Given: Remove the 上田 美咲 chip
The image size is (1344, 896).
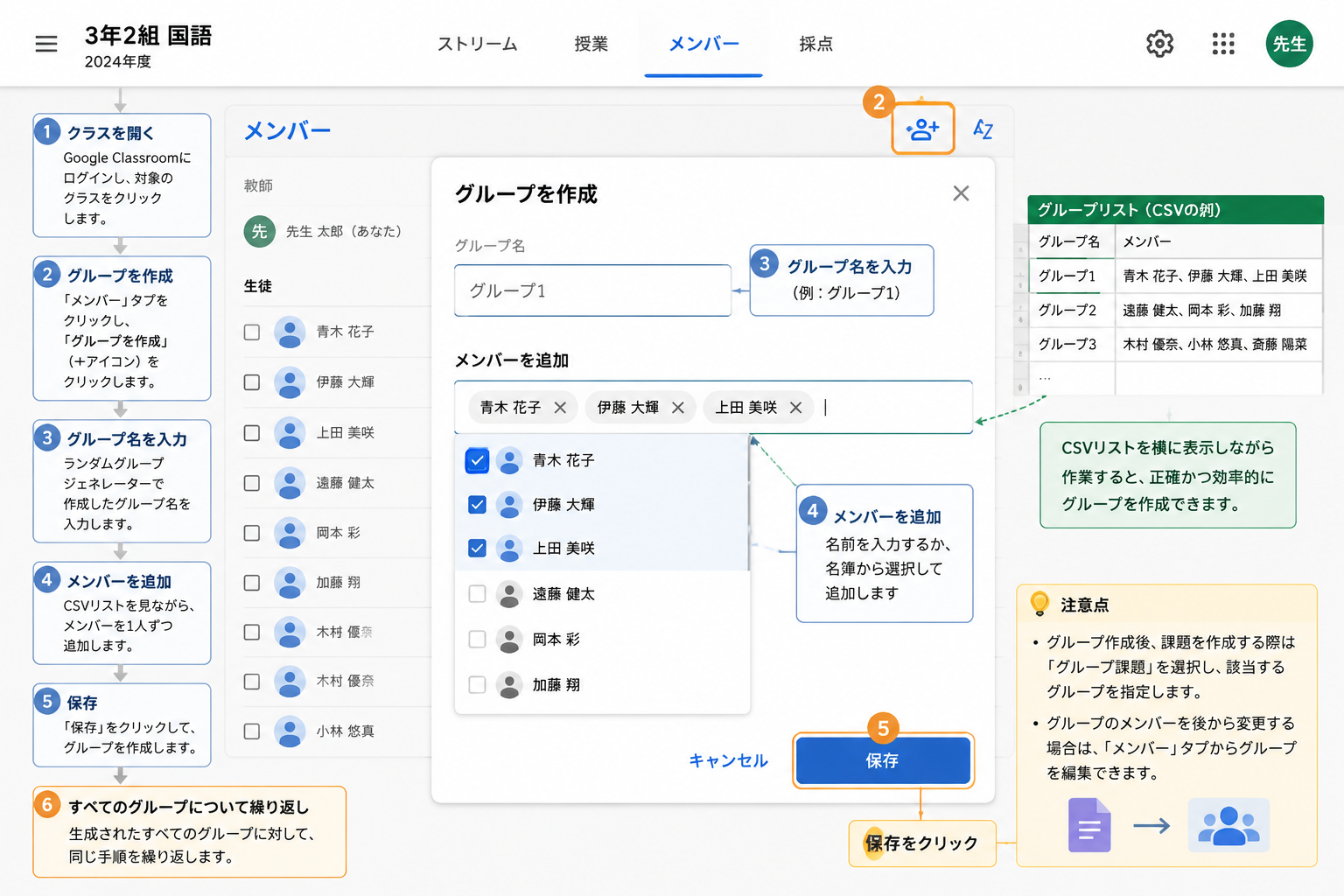Looking at the screenshot, I should [795, 408].
